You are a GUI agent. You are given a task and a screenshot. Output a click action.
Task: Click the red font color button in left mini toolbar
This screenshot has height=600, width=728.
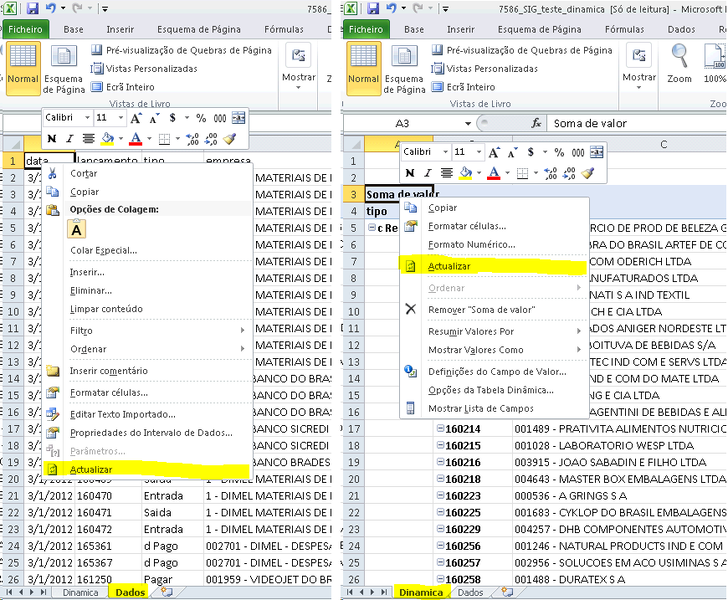point(136,139)
